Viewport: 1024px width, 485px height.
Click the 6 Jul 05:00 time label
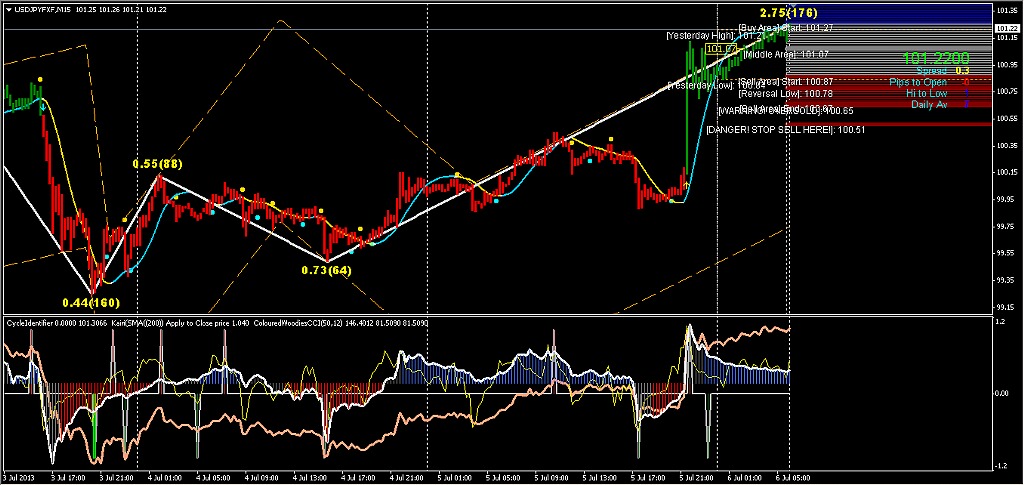(793, 477)
